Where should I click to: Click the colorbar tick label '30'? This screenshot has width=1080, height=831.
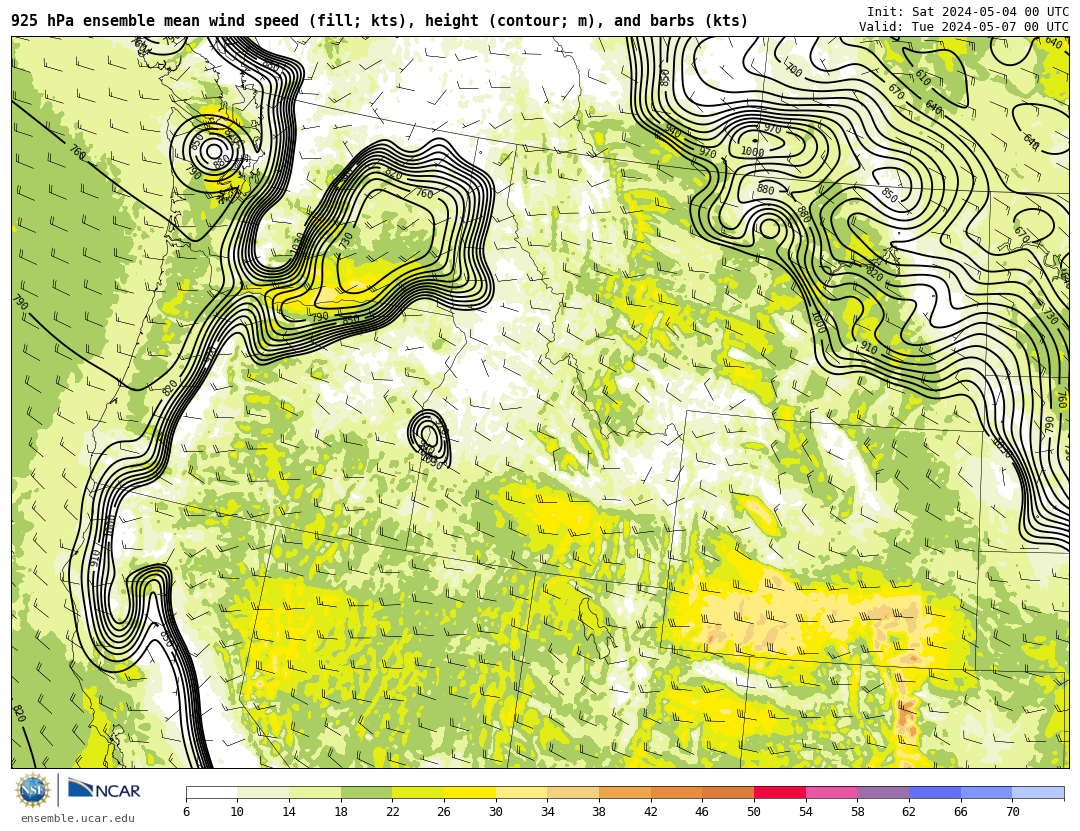[x=495, y=812]
